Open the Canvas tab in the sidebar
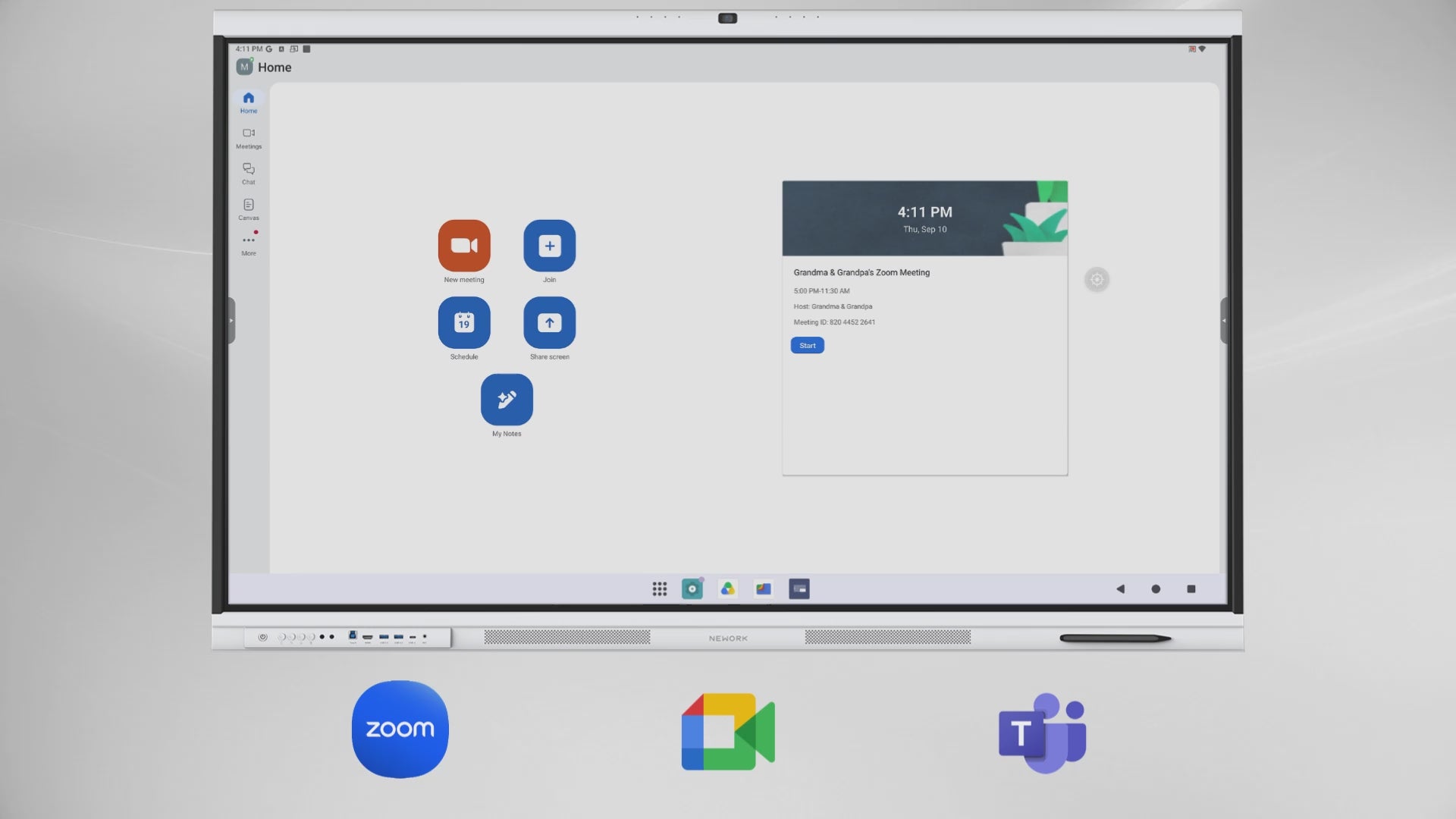 point(249,209)
